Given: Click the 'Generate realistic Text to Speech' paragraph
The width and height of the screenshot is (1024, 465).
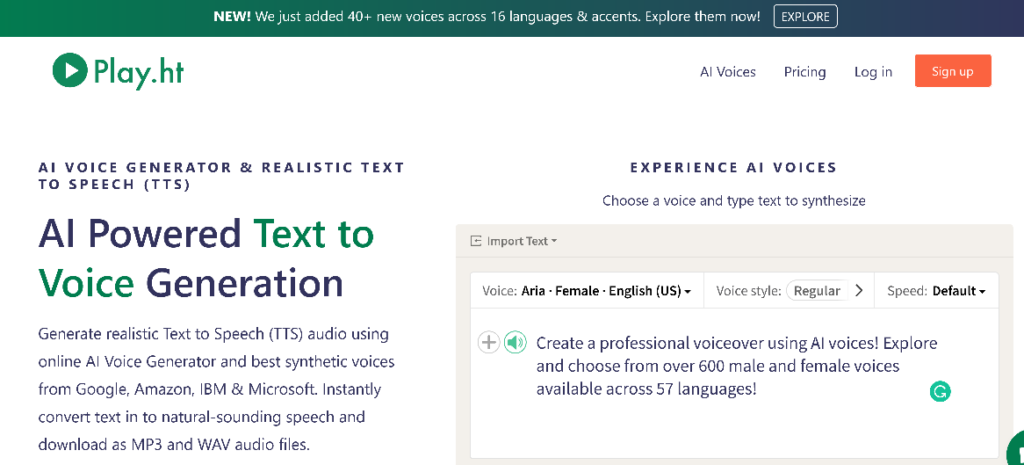Looking at the screenshot, I should tap(216, 390).
